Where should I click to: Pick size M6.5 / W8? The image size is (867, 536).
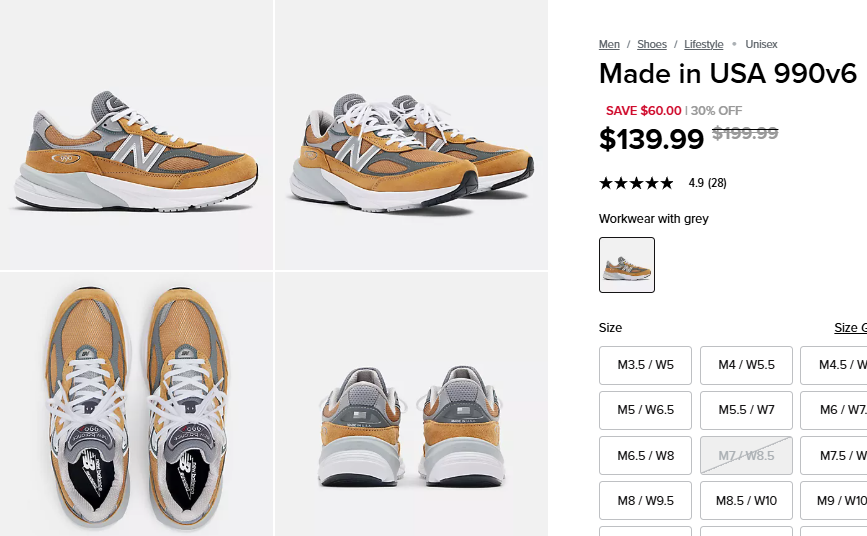coord(646,456)
